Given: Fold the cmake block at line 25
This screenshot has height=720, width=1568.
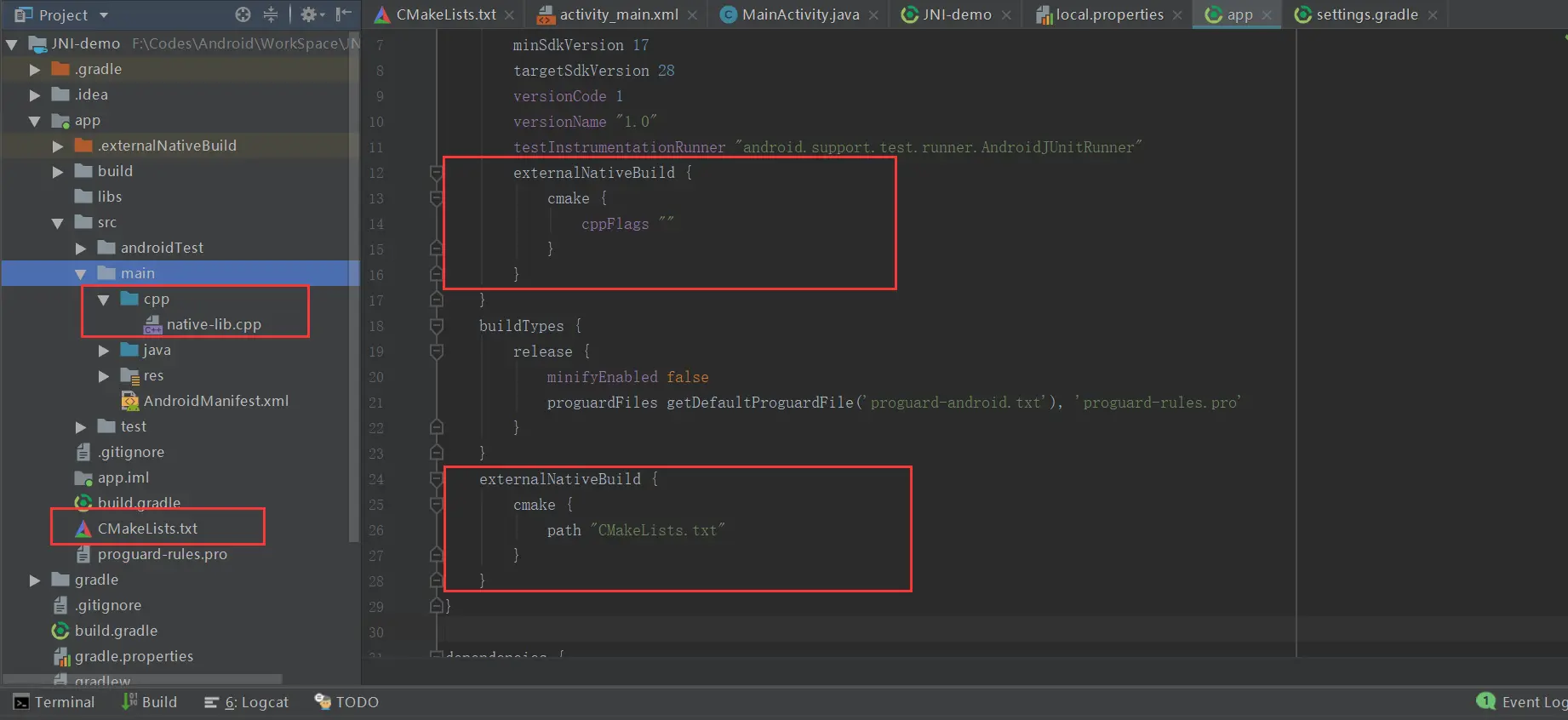Looking at the screenshot, I should pos(437,505).
